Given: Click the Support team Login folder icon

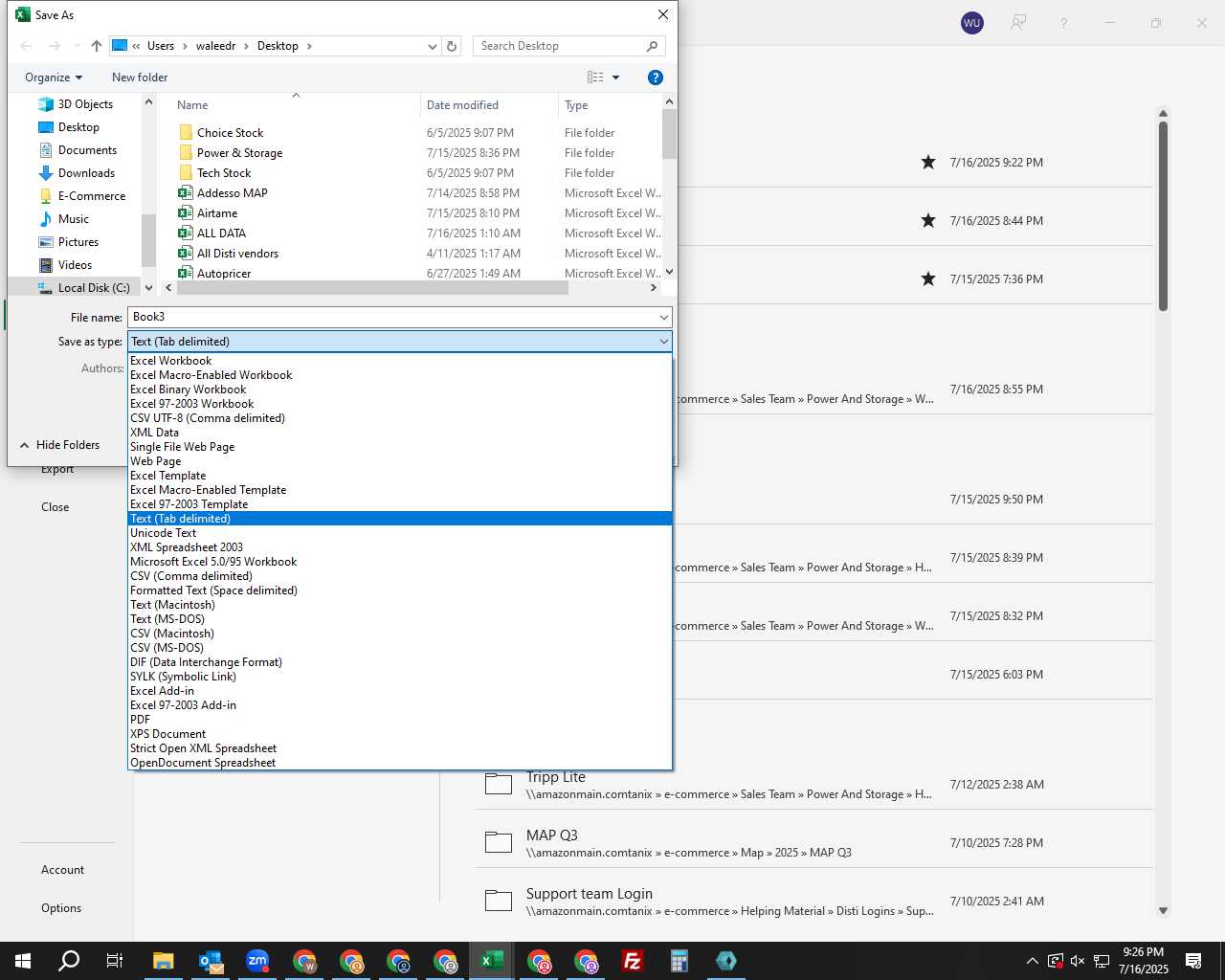Looking at the screenshot, I should click(499, 901).
